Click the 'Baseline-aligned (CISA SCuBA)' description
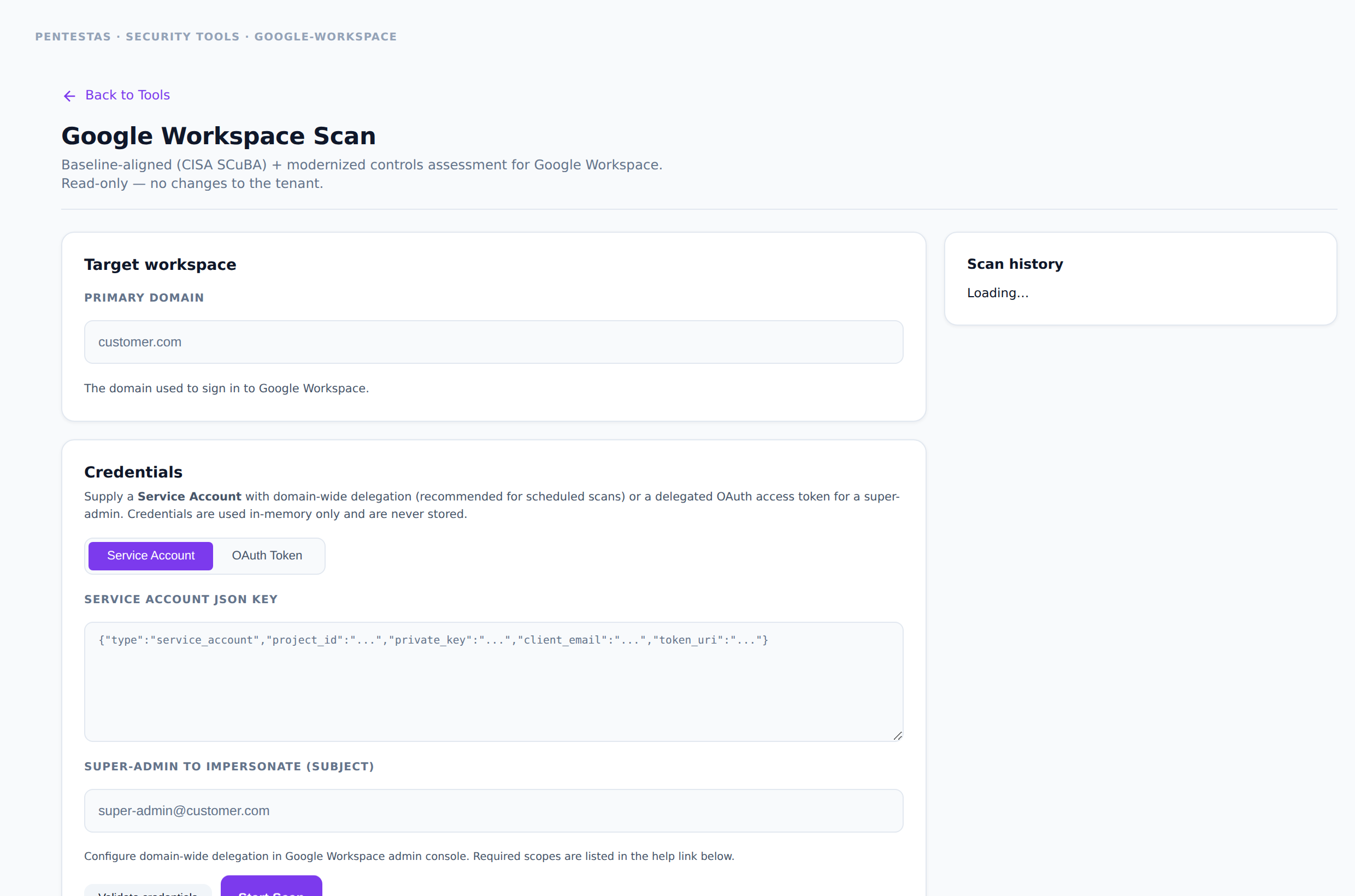This screenshot has height=896, width=1355. click(362, 174)
